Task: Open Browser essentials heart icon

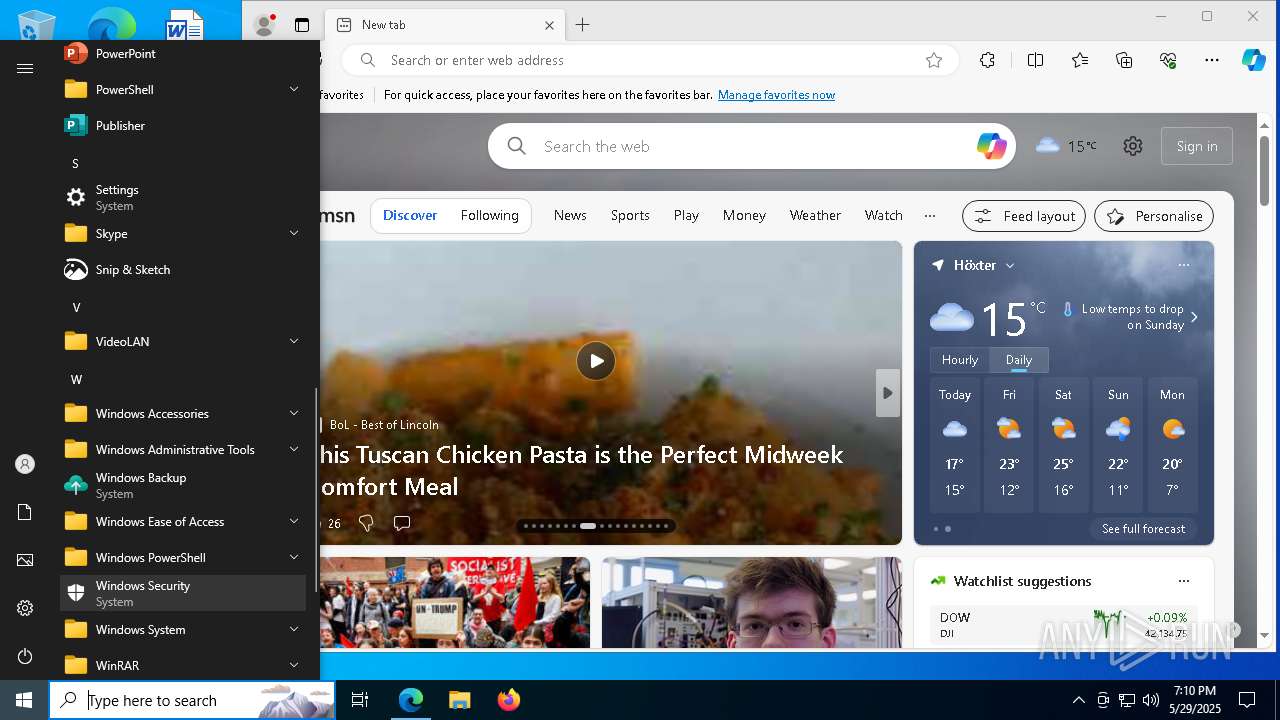Action: point(1168,60)
